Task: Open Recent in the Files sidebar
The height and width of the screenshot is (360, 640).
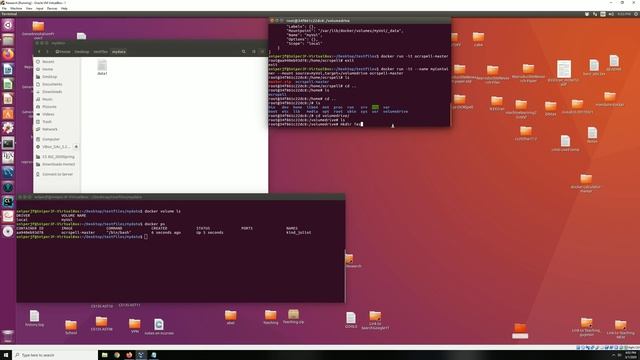Action: click(57, 62)
